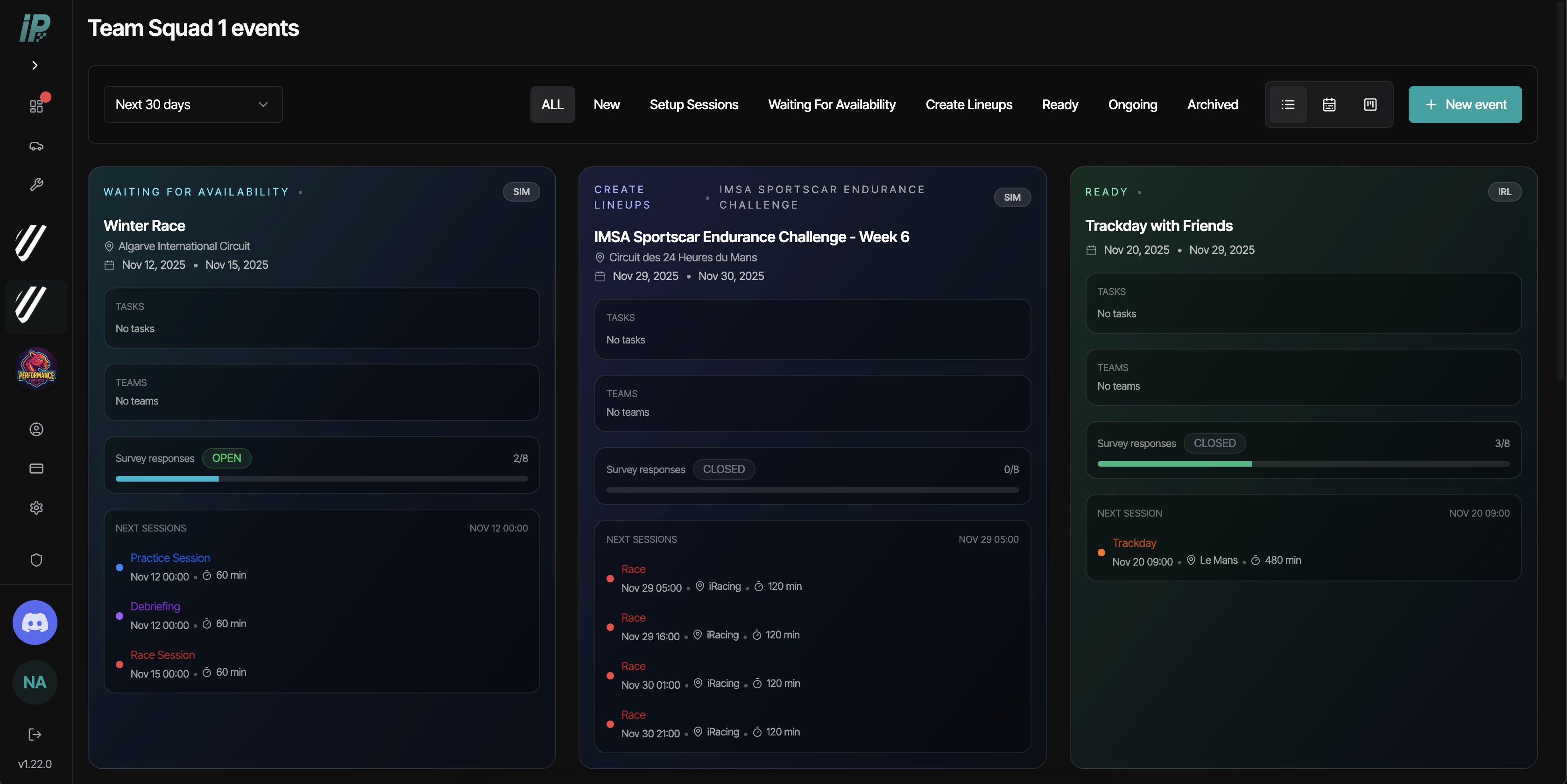1567x784 pixels.
Task: Open the Trackday with Friends event title
Action: [x=1159, y=225]
